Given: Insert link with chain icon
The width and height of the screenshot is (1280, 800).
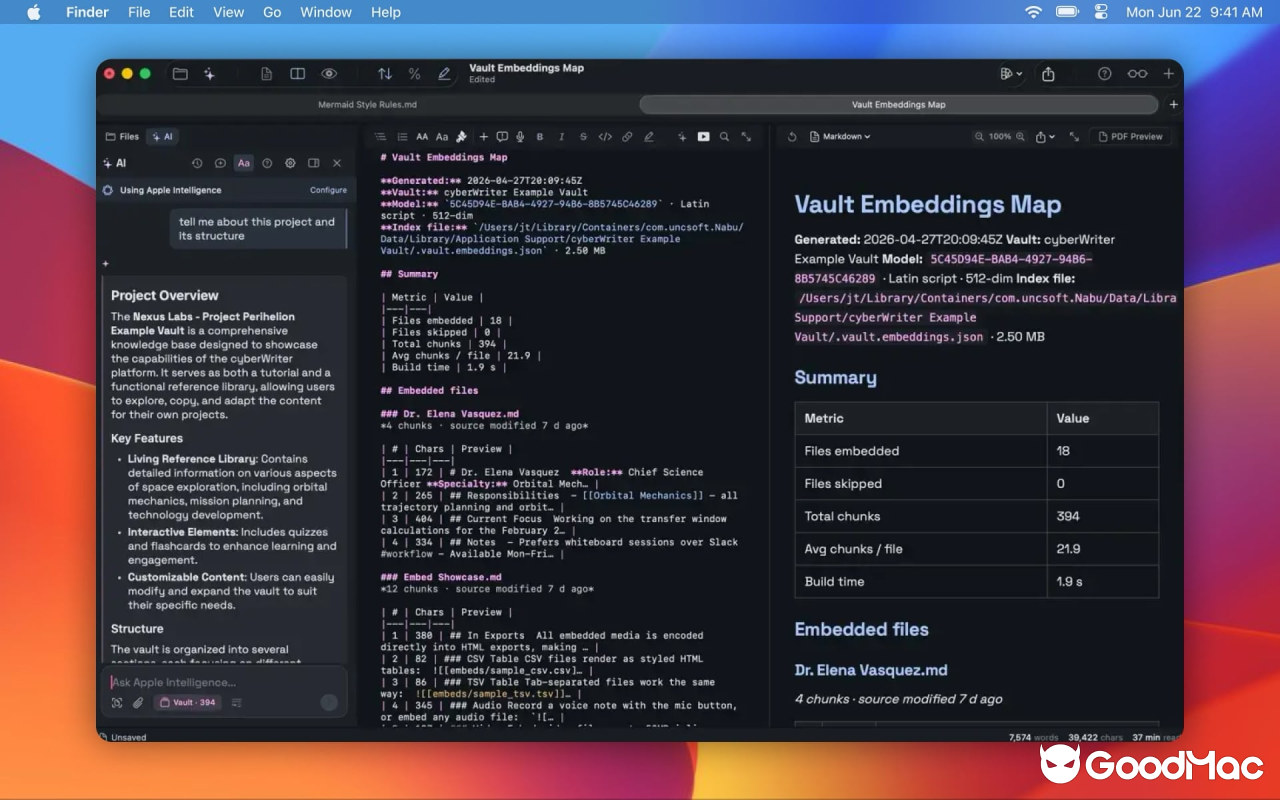Looking at the screenshot, I should coord(627,137).
